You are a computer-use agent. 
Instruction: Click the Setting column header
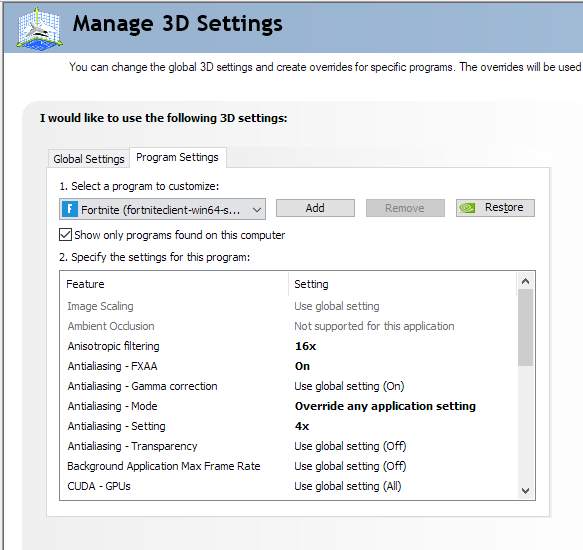point(403,284)
